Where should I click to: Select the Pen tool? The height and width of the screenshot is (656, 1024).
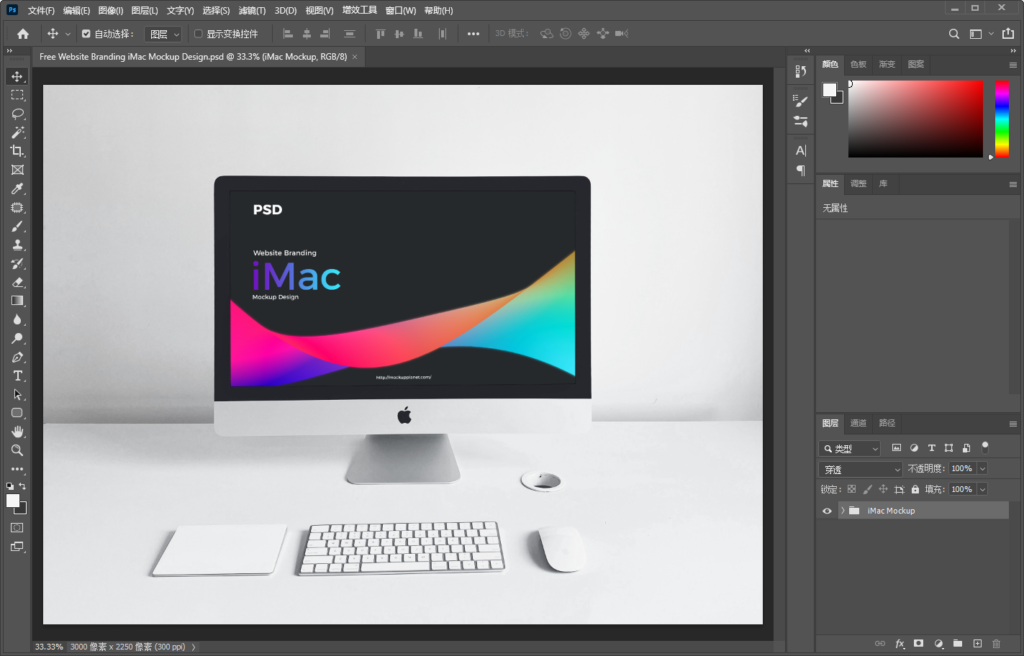pyautogui.click(x=17, y=357)
